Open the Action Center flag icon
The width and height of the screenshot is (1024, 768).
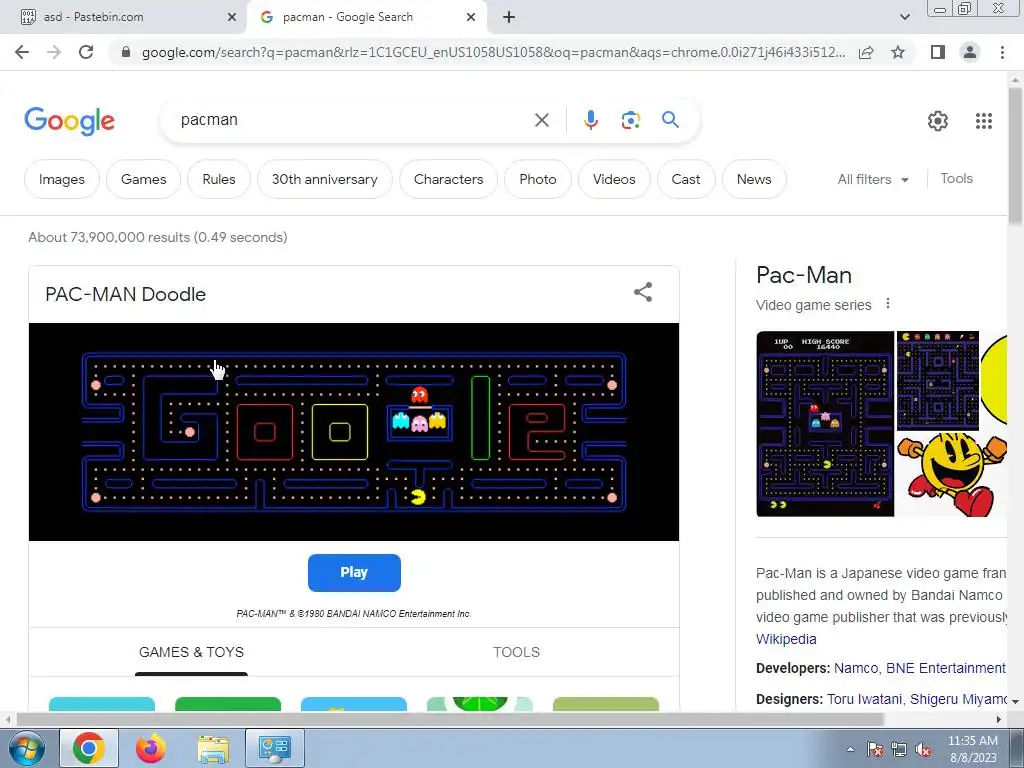tap(875, 749)
